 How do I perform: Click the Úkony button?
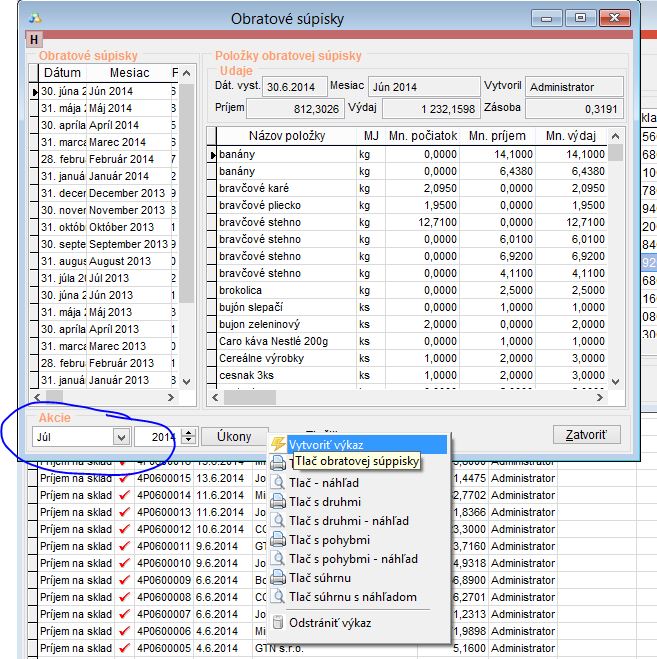point(233,436)
